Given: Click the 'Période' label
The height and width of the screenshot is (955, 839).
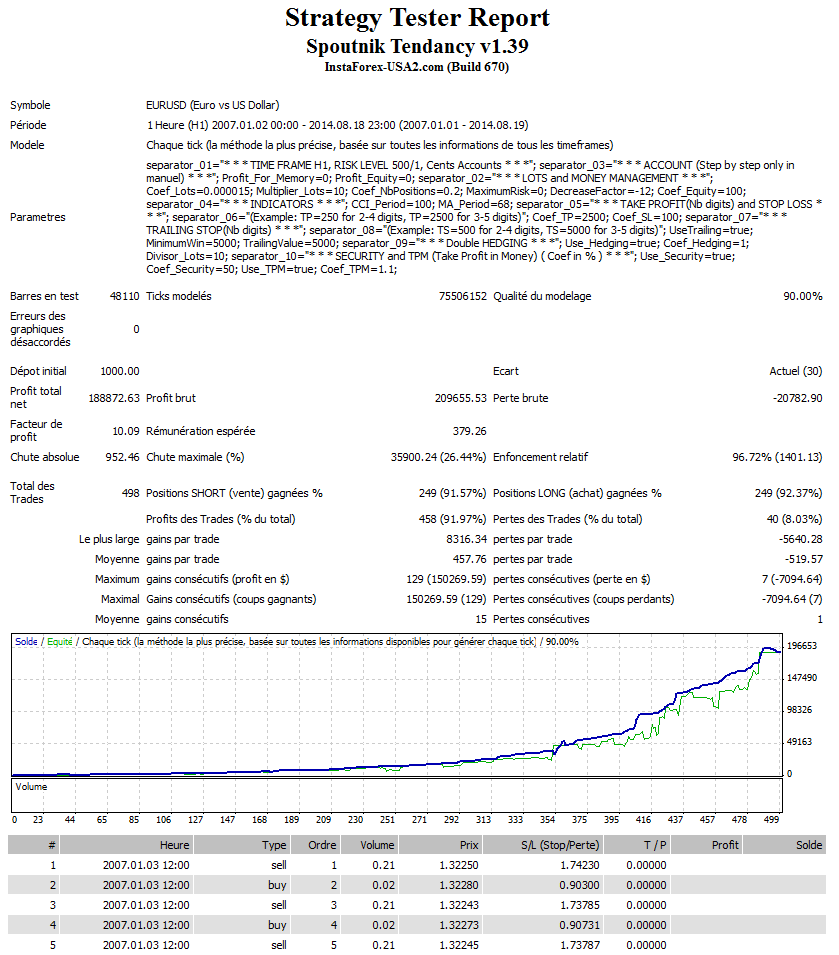Looking at the screenshot, I should click(x=28, y=125).
